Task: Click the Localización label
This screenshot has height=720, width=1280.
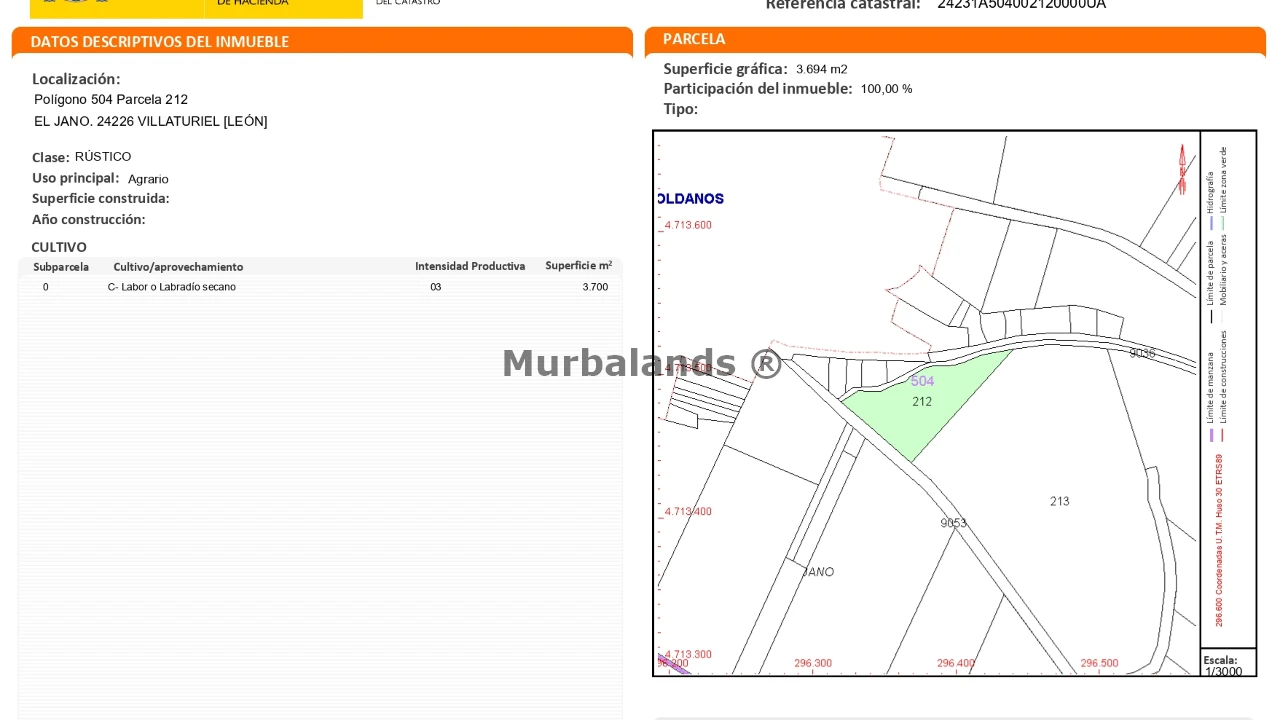Action: click(76, 79)
